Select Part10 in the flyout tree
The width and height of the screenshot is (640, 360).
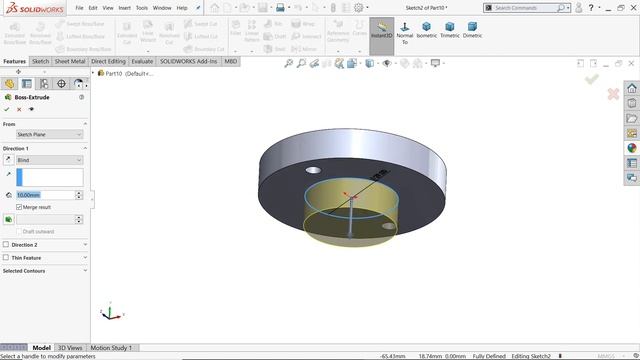[125, 73]
